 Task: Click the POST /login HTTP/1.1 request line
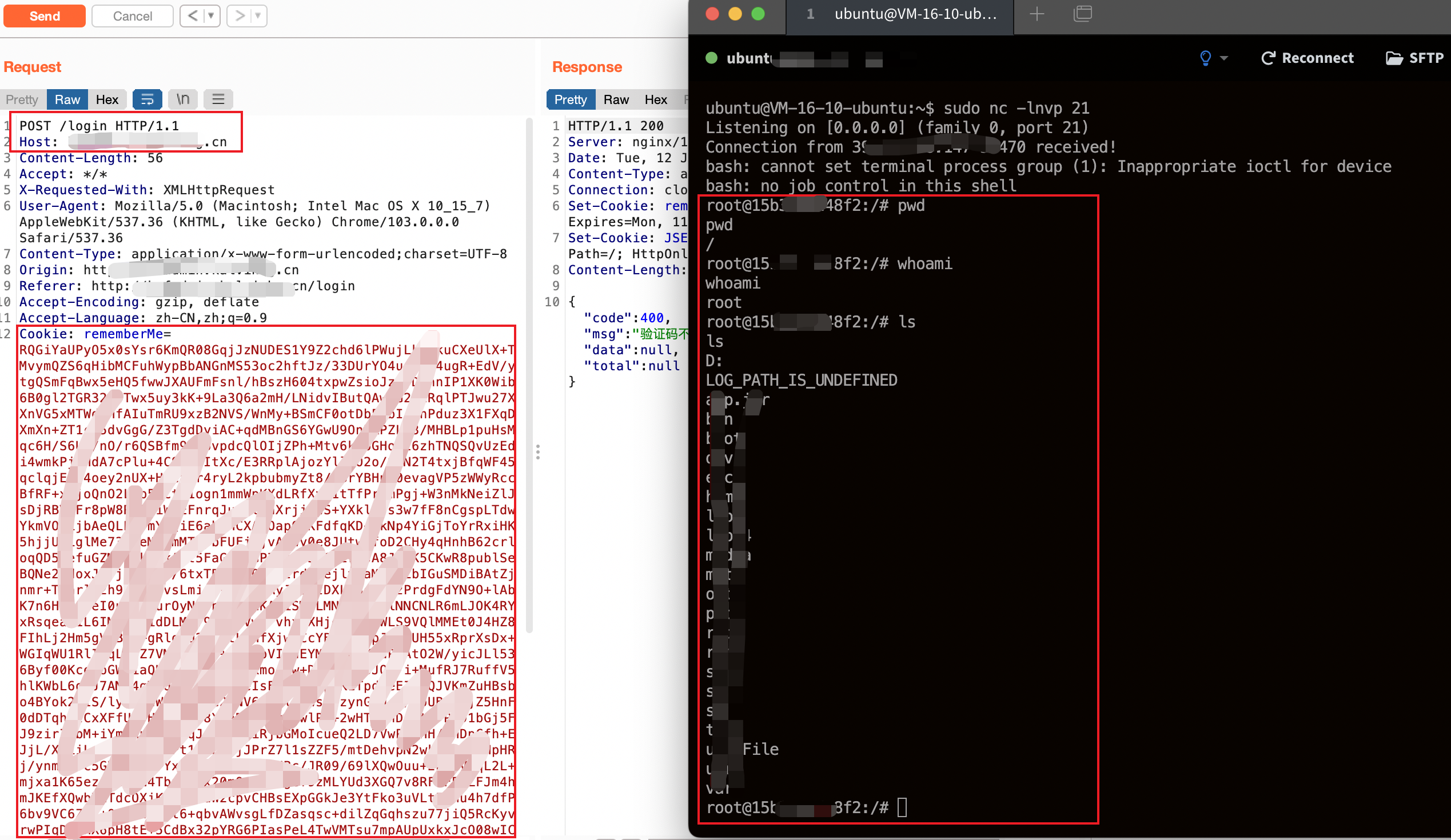click(x=99, y=125)
